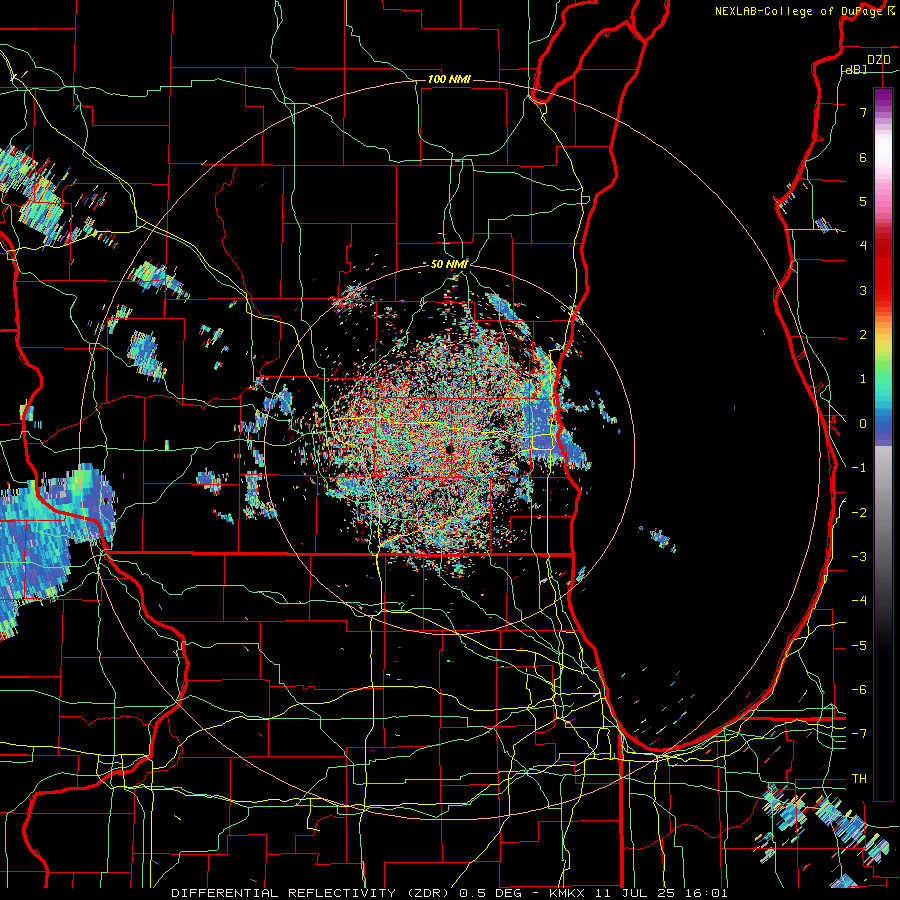Click the (ZDR) text in caption
The width and height of the screenshot is (900, 900).
click(428, 893)
